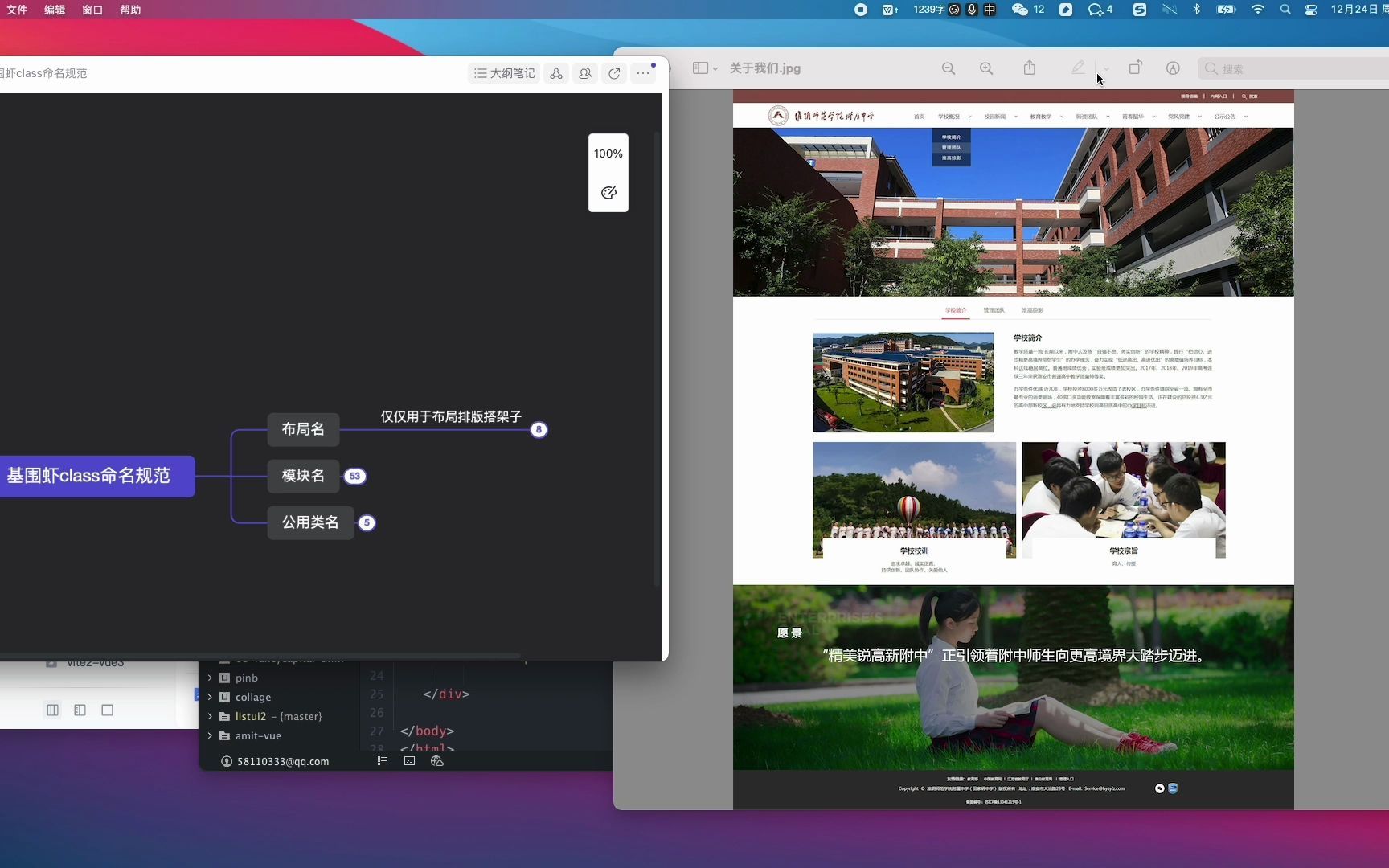Open the 文件 menu in menu bar
1389x868 pixels.
click(x=17, y=10)
